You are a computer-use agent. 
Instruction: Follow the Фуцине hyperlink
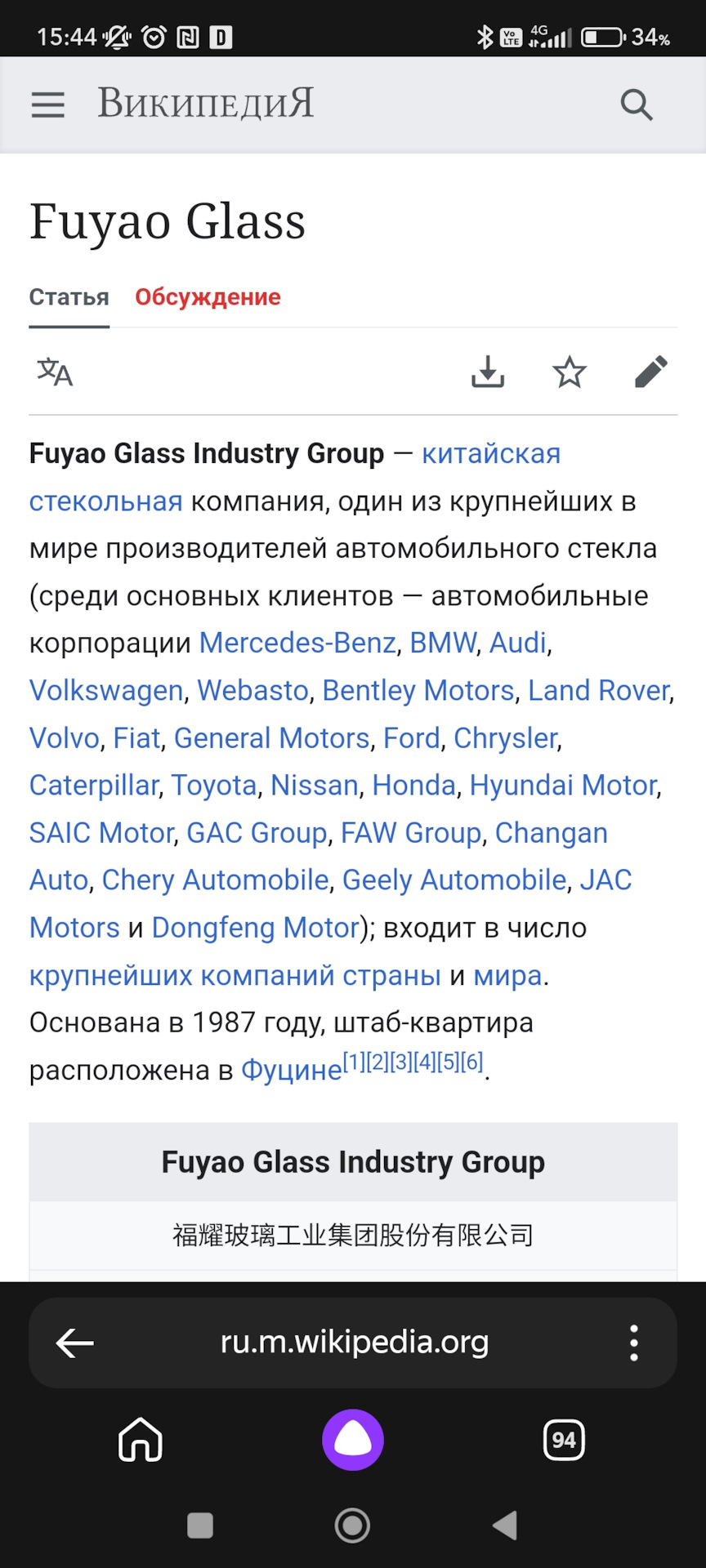290,1070
